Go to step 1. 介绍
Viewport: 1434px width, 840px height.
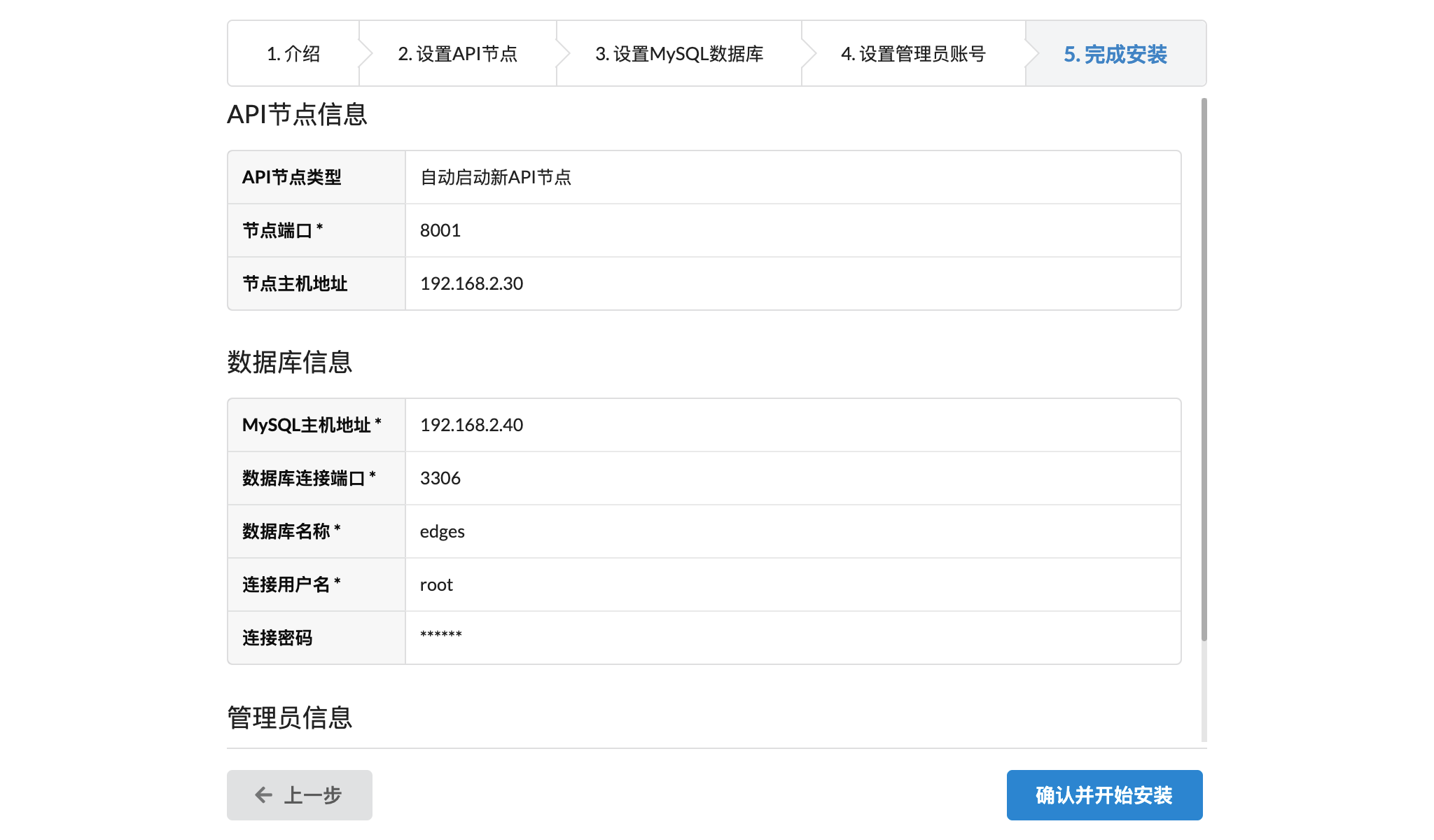293,54
